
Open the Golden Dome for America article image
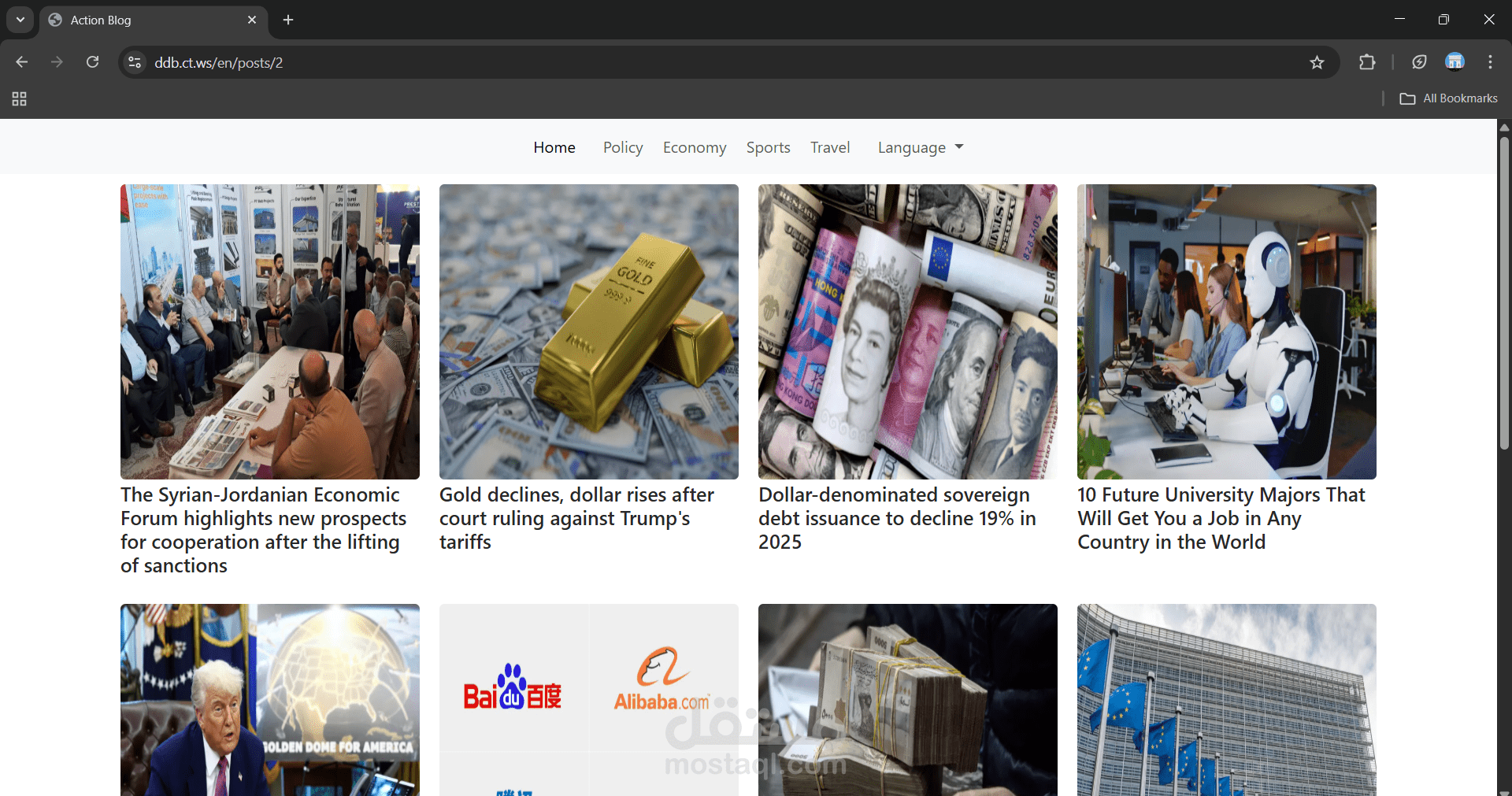tap(270, 700)
